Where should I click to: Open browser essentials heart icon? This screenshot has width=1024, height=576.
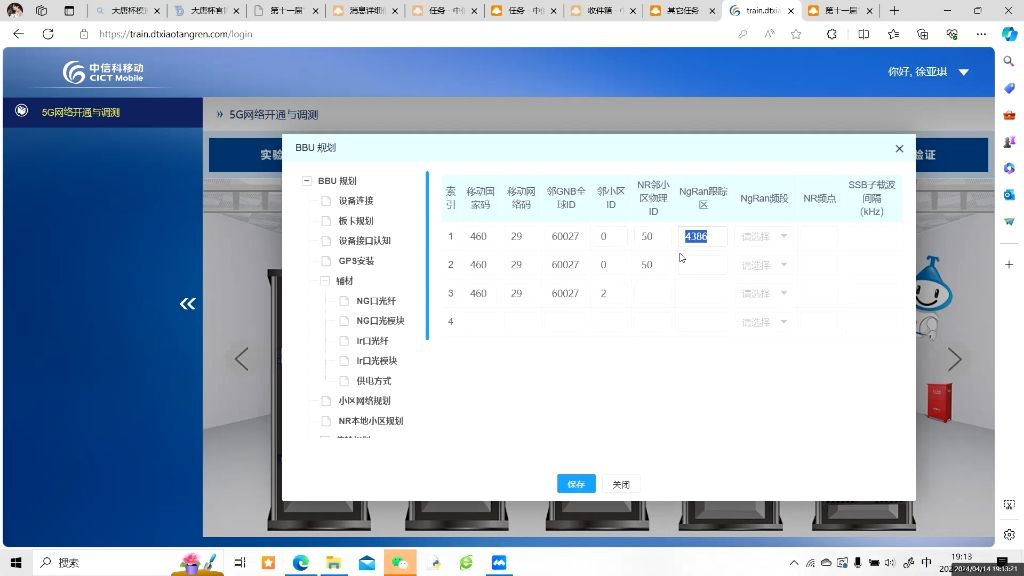[952, 34]
